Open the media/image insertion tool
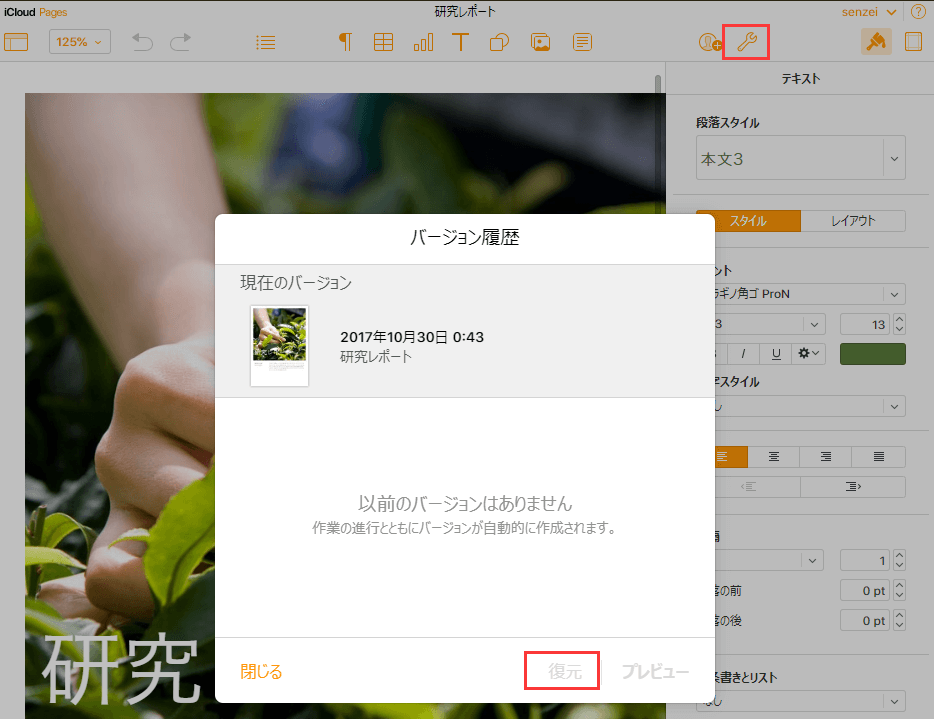 click(x=540, y=42)
